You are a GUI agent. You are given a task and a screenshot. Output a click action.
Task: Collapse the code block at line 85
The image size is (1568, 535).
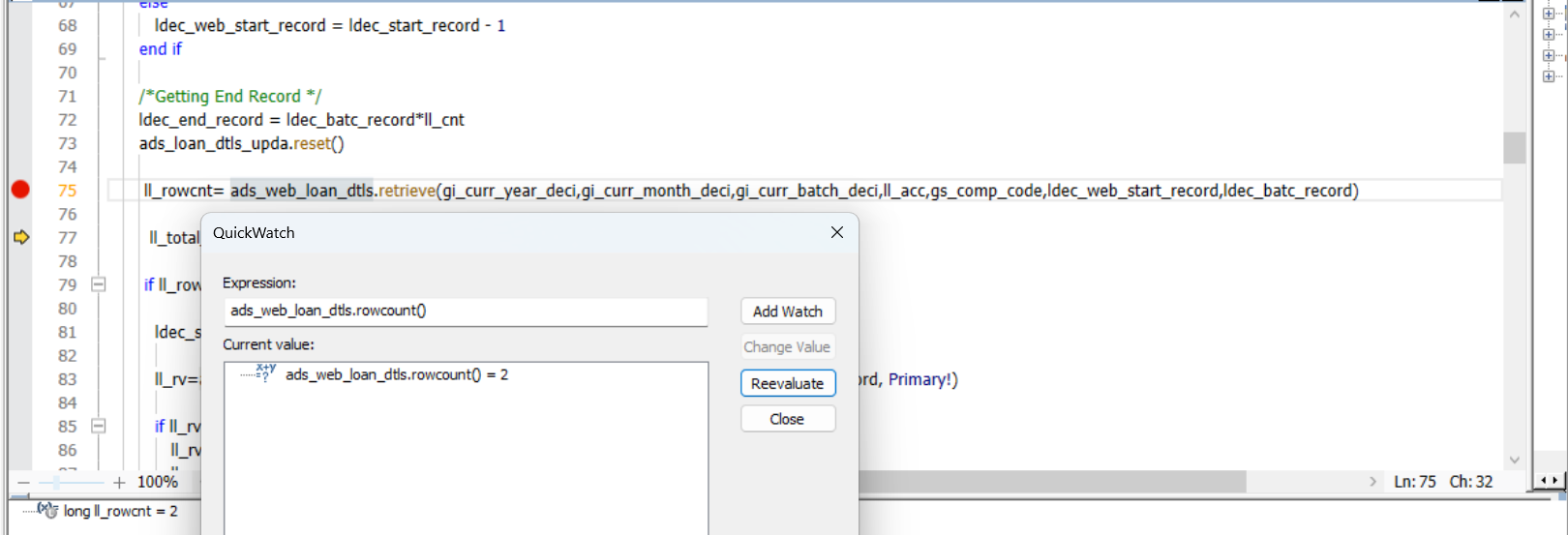click(x=98, y=426)
